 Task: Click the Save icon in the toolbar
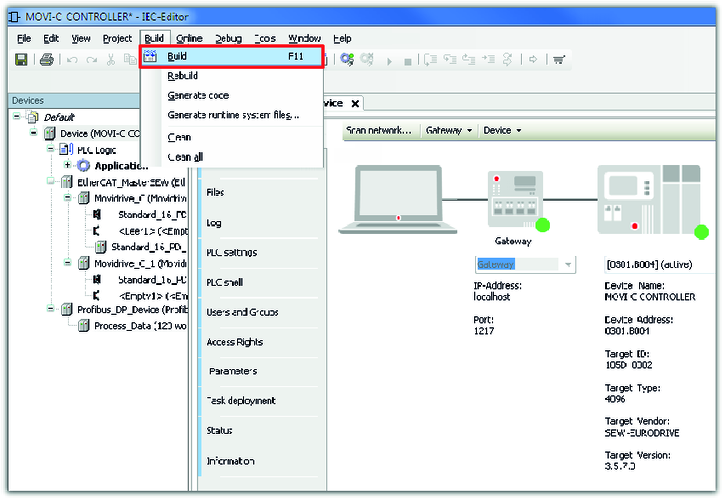pos(21,60)
